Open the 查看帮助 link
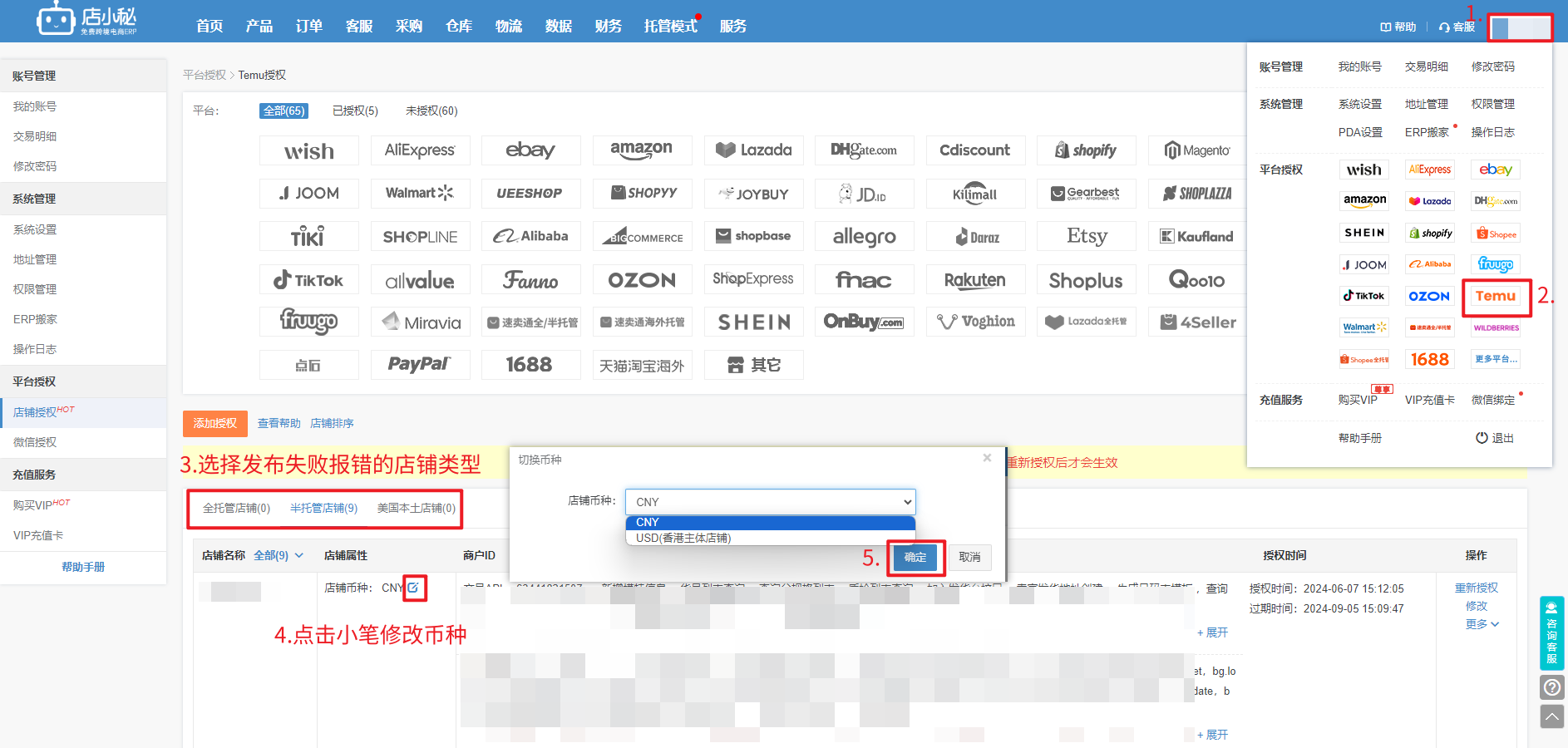The width and height of the screenshot is (1568, 748). click(279, 423)
